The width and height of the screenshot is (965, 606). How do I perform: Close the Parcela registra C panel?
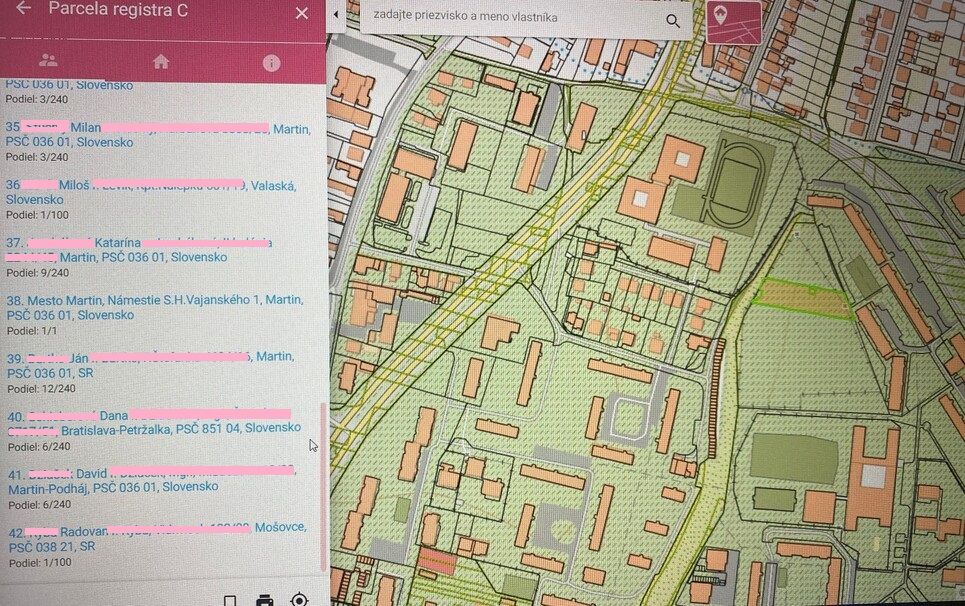point(302,13)
